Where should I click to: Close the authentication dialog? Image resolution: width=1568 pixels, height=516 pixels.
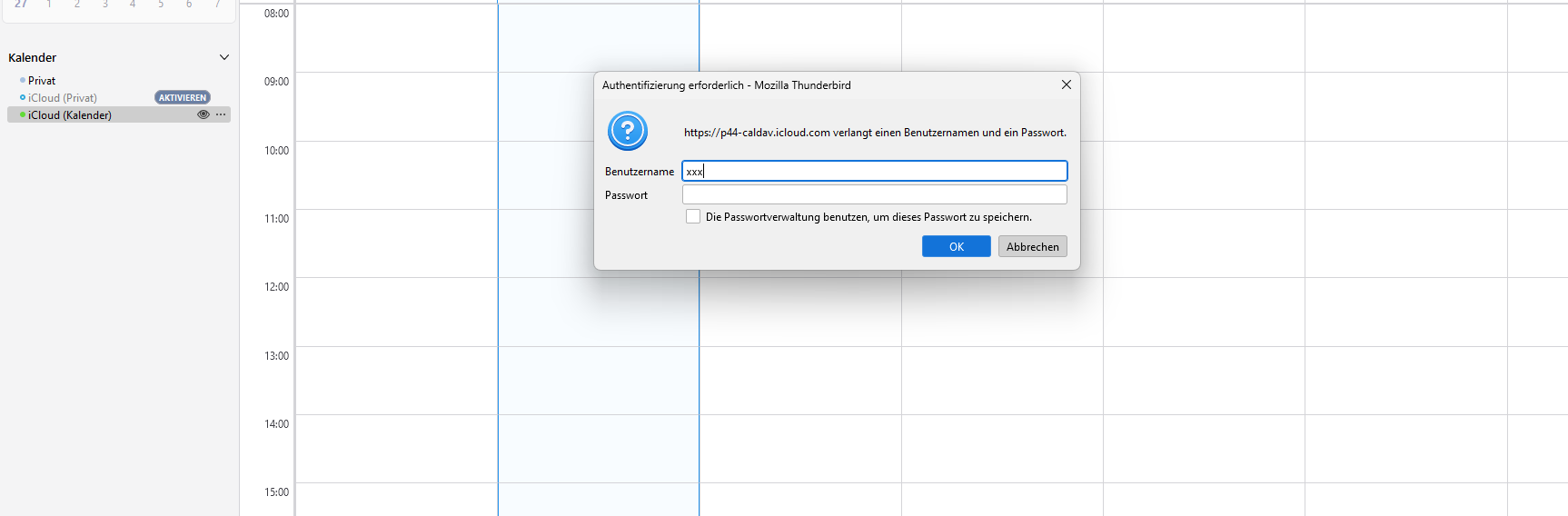pyautogui.click(x=1067, y=84)
